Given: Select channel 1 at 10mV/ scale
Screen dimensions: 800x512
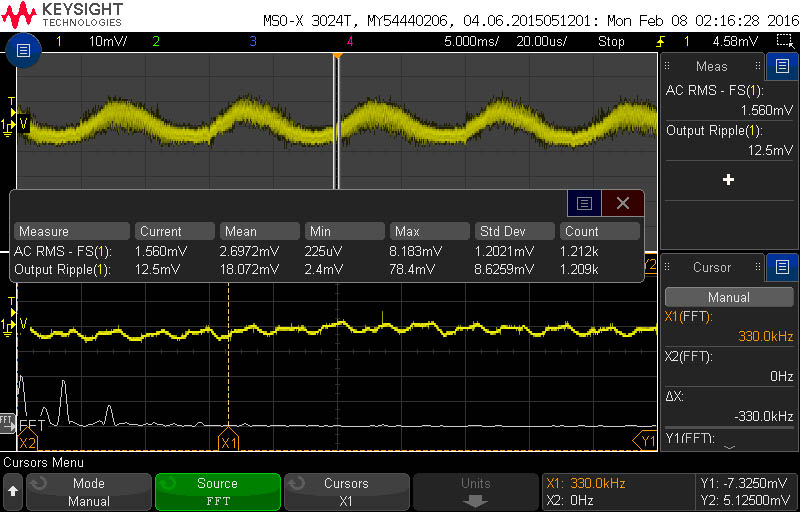Looking at the screenshot, I should [92, 41].
